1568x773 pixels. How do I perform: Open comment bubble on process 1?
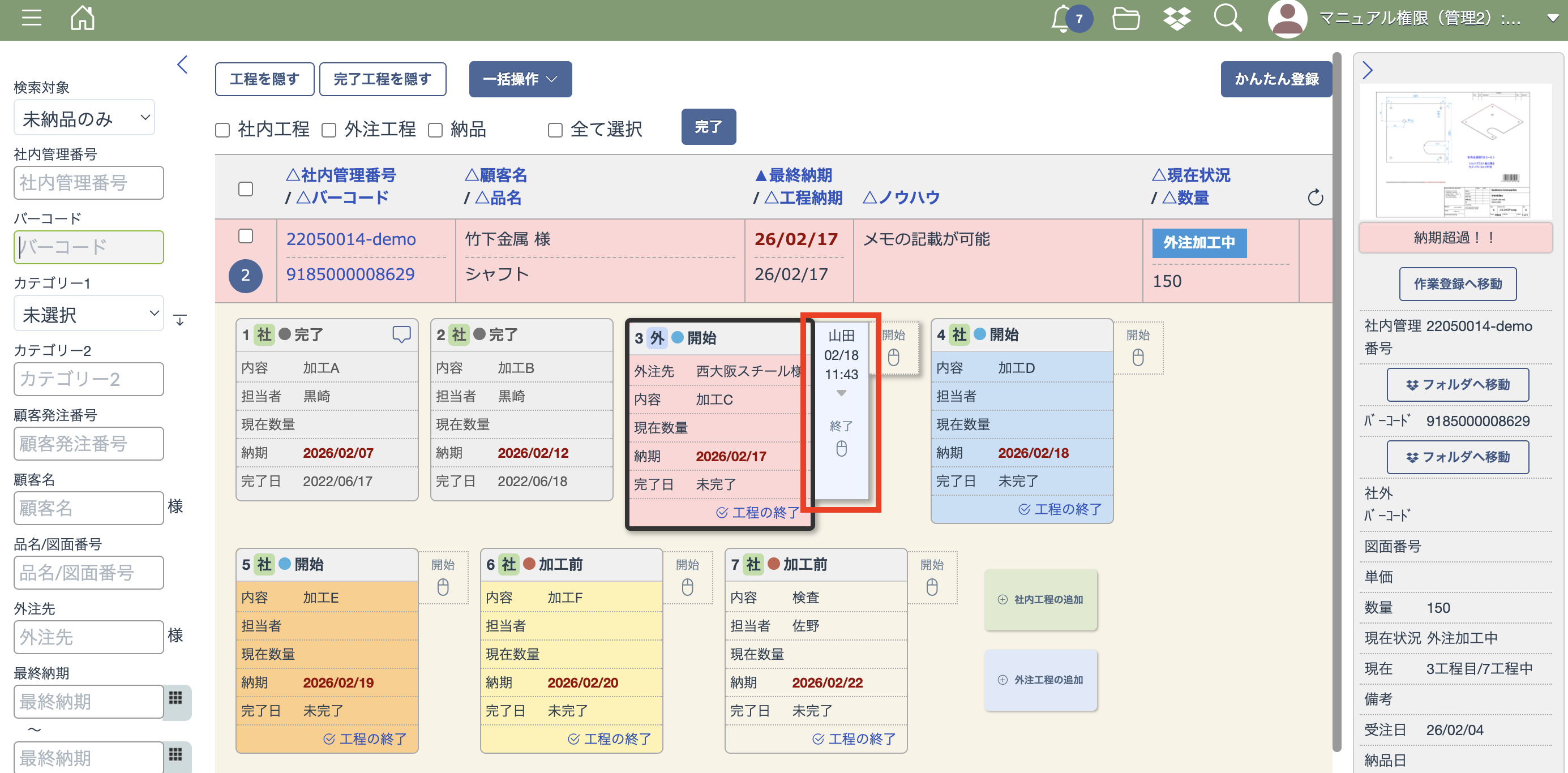tap(401, 333)
